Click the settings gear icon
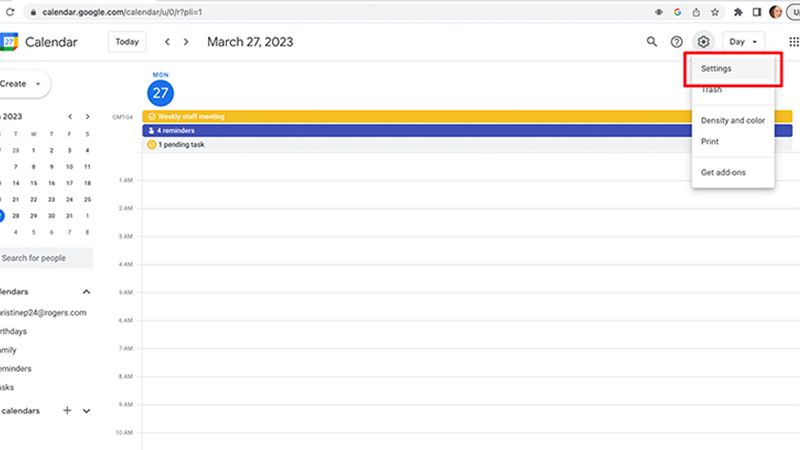The width and height of the screenshot is (800, 450). (704, 42)
